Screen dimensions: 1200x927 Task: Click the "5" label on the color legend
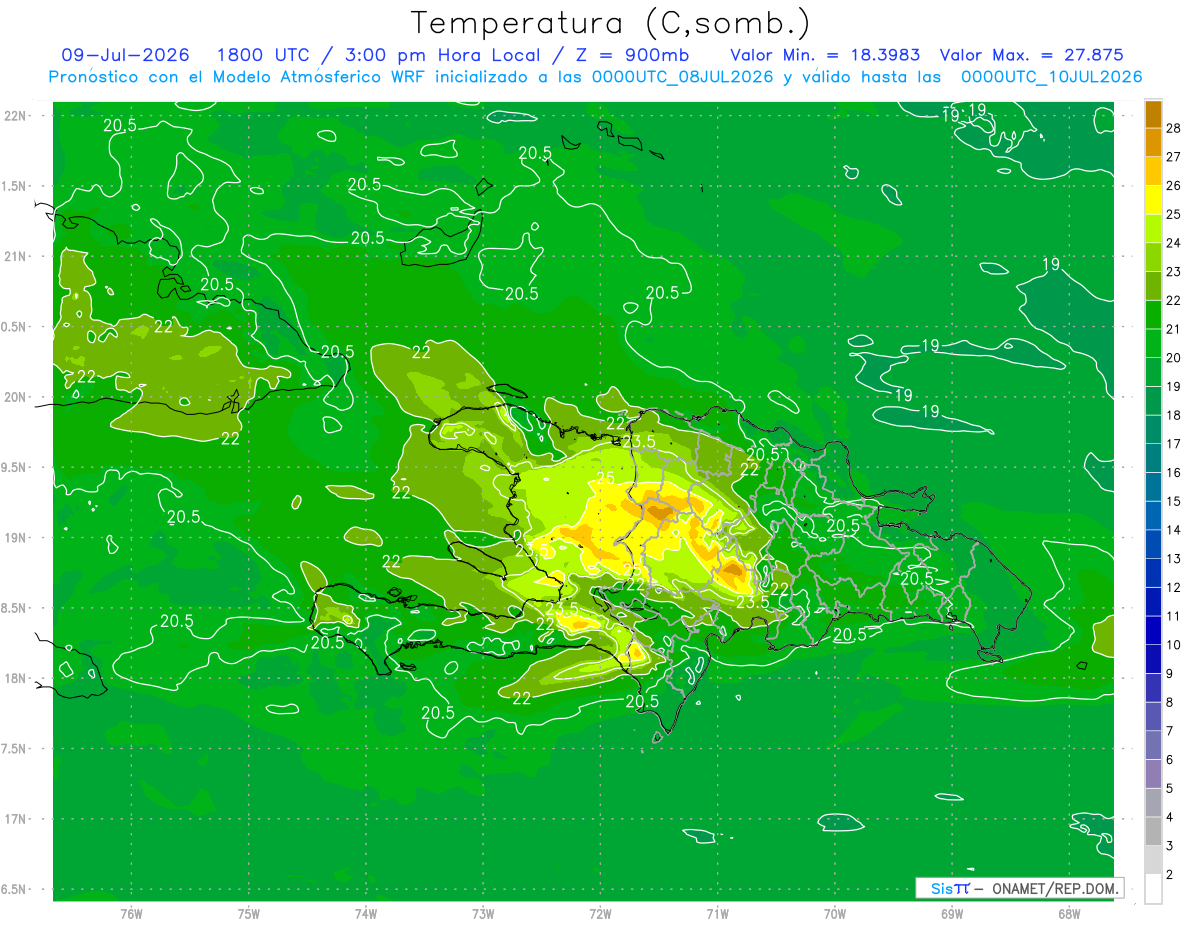(1171, 788)
